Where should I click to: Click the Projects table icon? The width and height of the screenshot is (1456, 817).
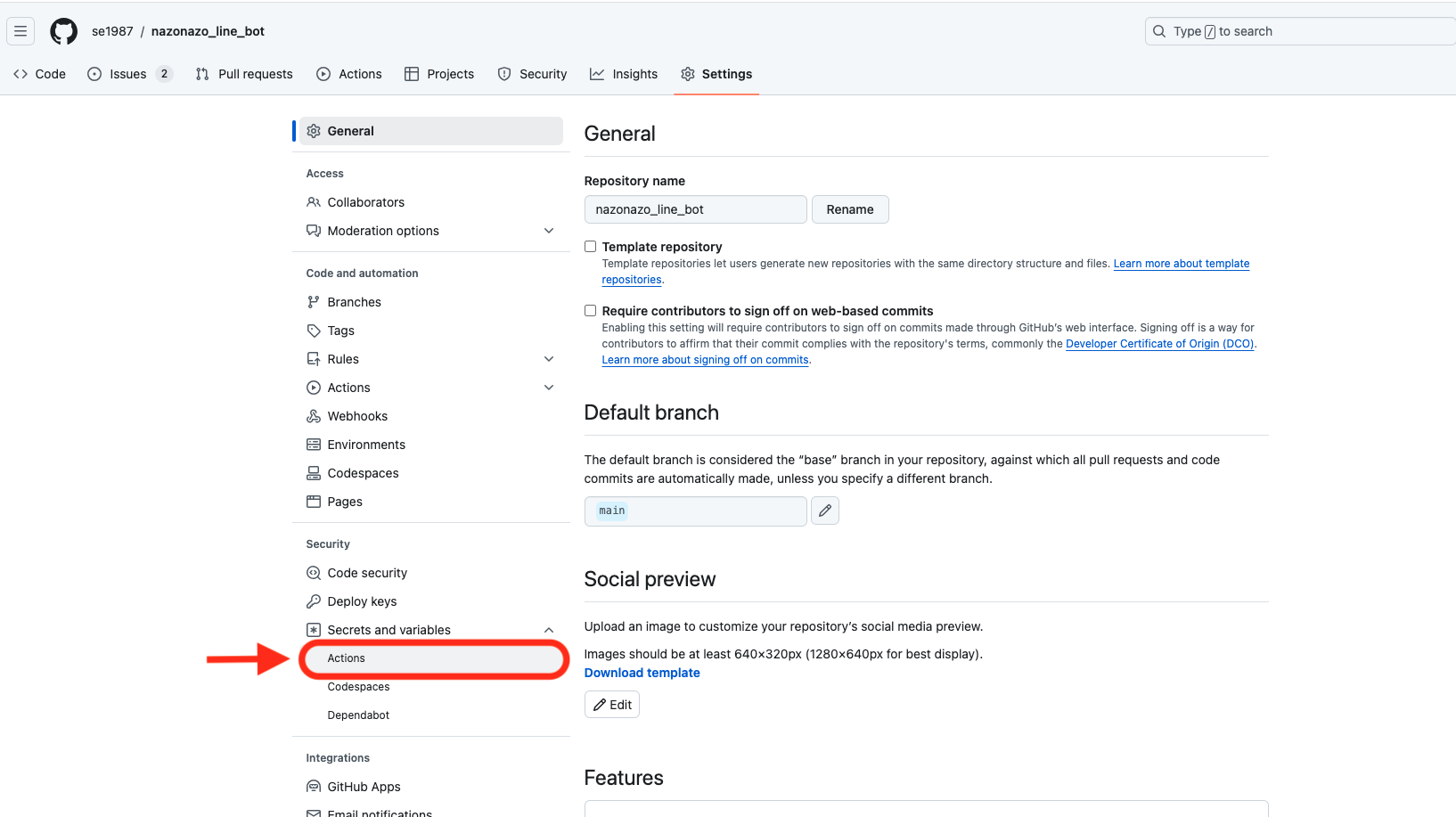[412, 74]
